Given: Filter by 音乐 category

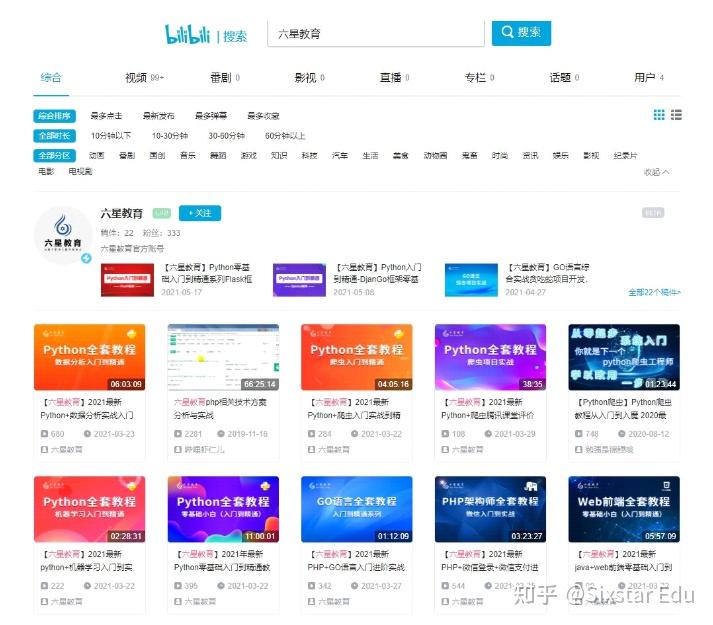Looking at the screenshot, I should coord(187,156).
